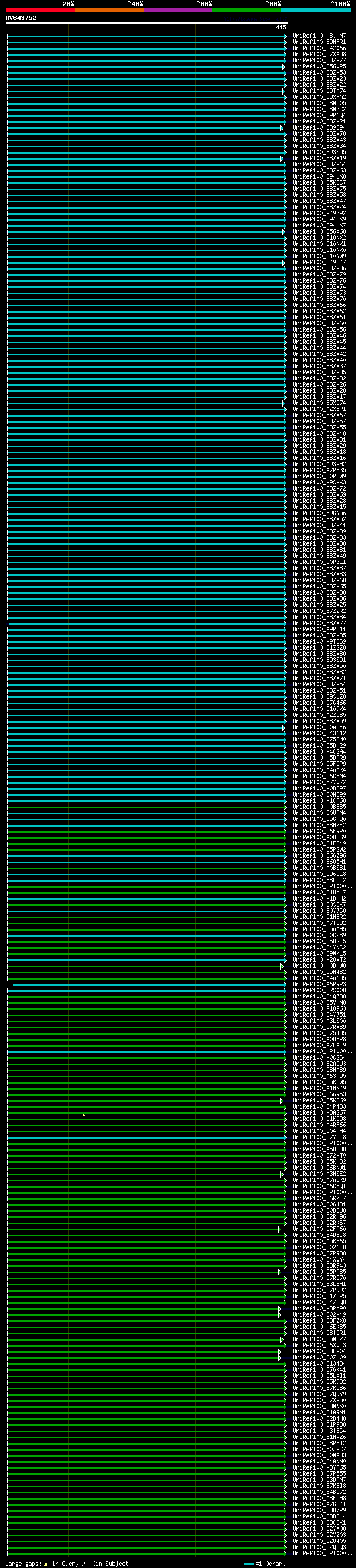Image resolution: width=356 pixels, height=1568 pixels.
Task: Select the UniRef100_Q1E849 label
Action: [x=319, y=844]
